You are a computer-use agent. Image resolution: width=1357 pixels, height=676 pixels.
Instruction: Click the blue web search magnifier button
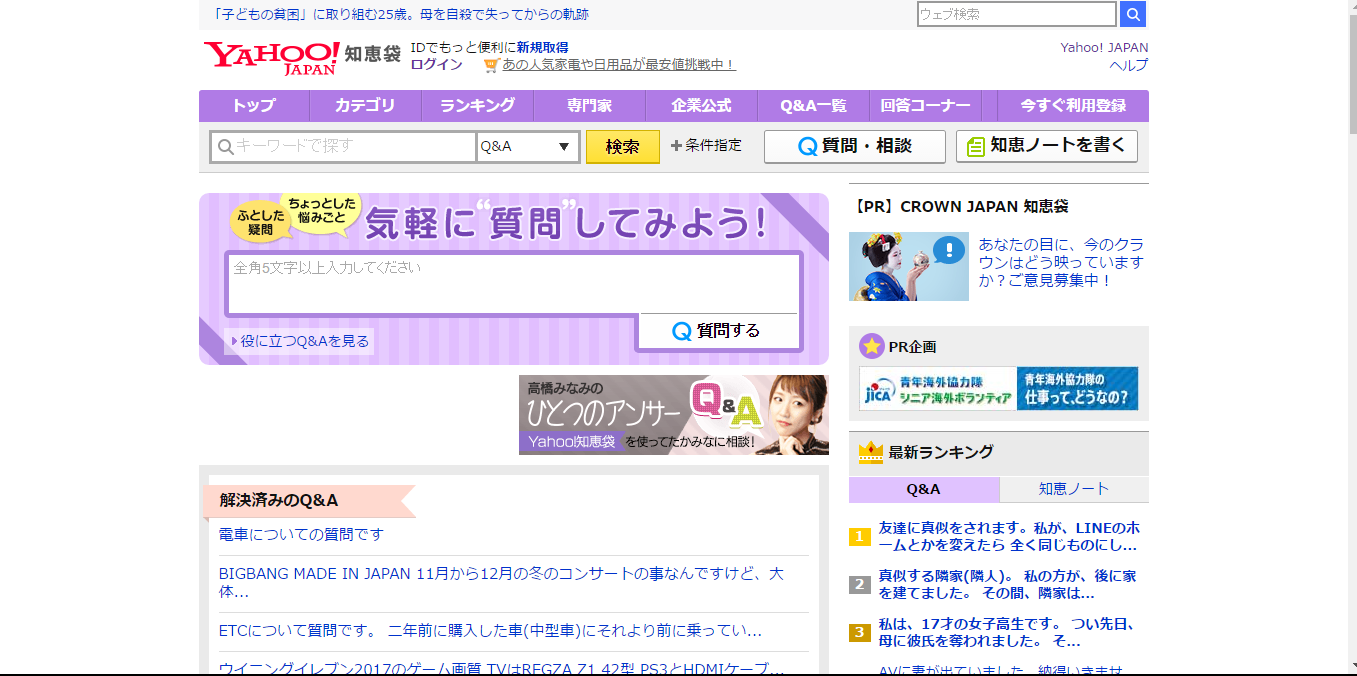click(1133, 14)
